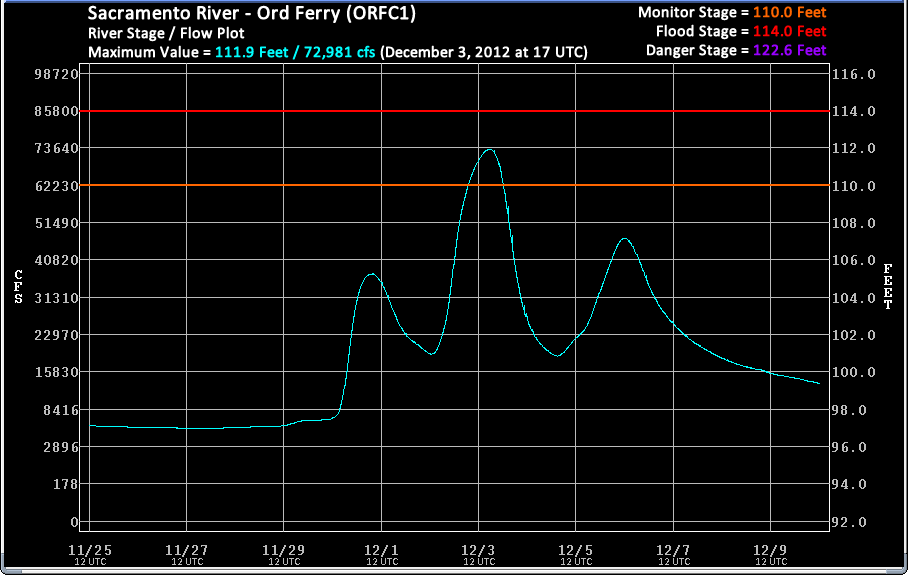The width and height of the screenshot is (908, 575).
Task: Click the date label '12/3'
Action: [x=478, y=550]
